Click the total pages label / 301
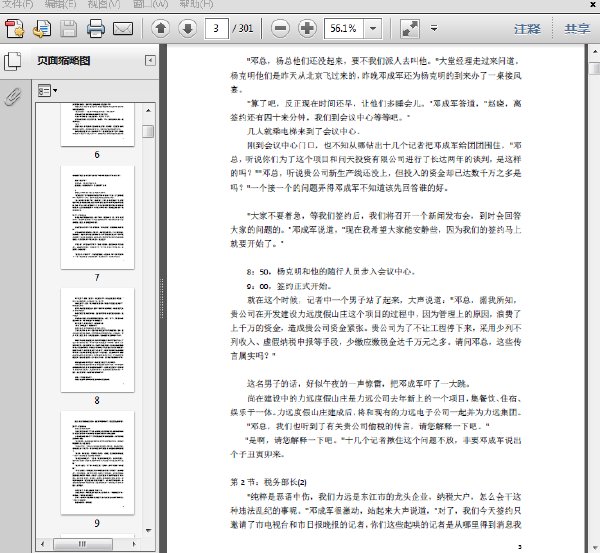 [x=243, y=29]
